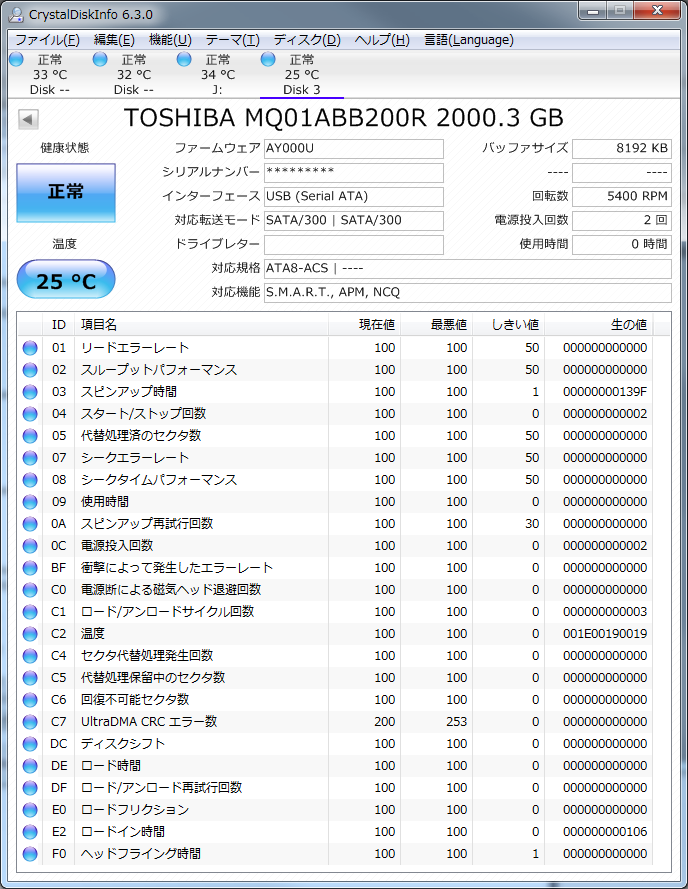Click the status orb for UltraDMA CRC エラー数 row
Screen dimensions: 688x889
(x=30, y=722)
